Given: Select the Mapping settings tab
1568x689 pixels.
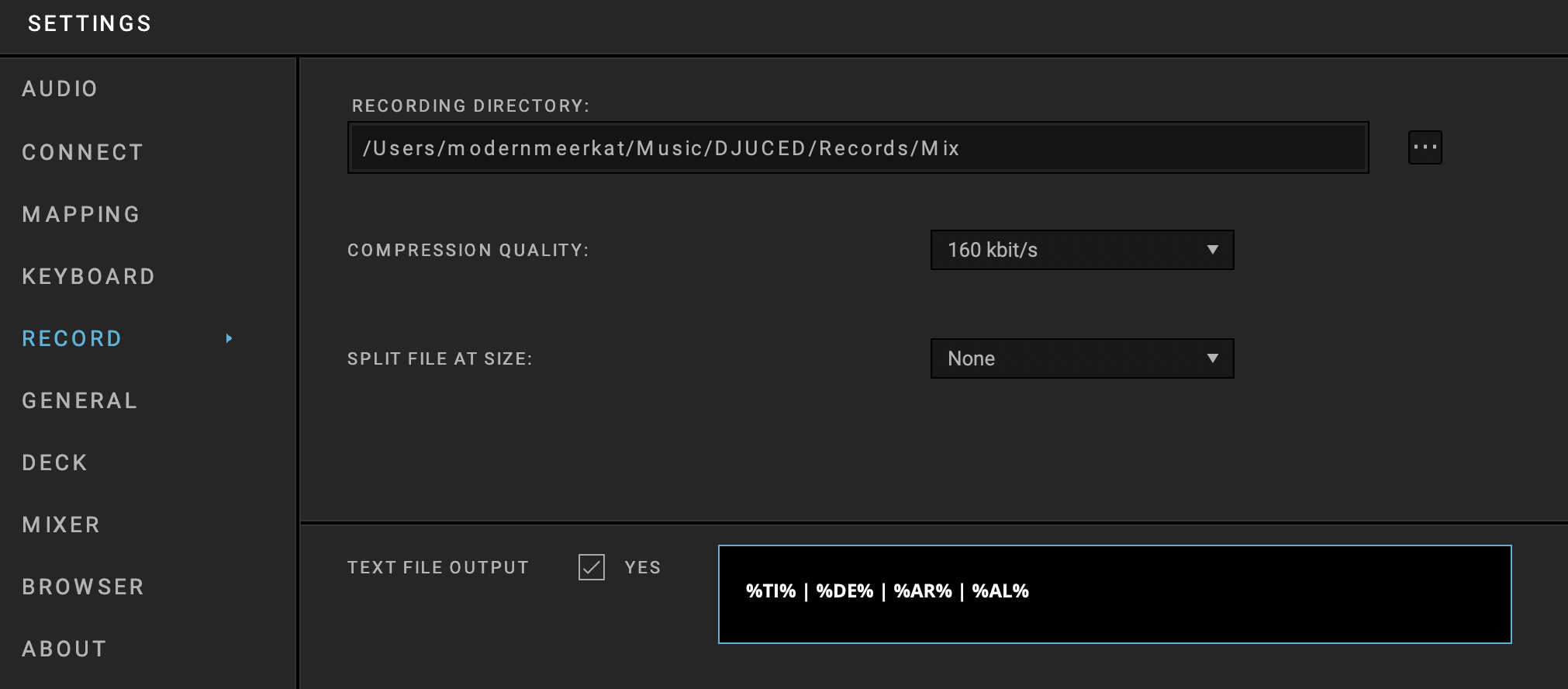Looking at the screenshot, I should click(x=81, y=214).
